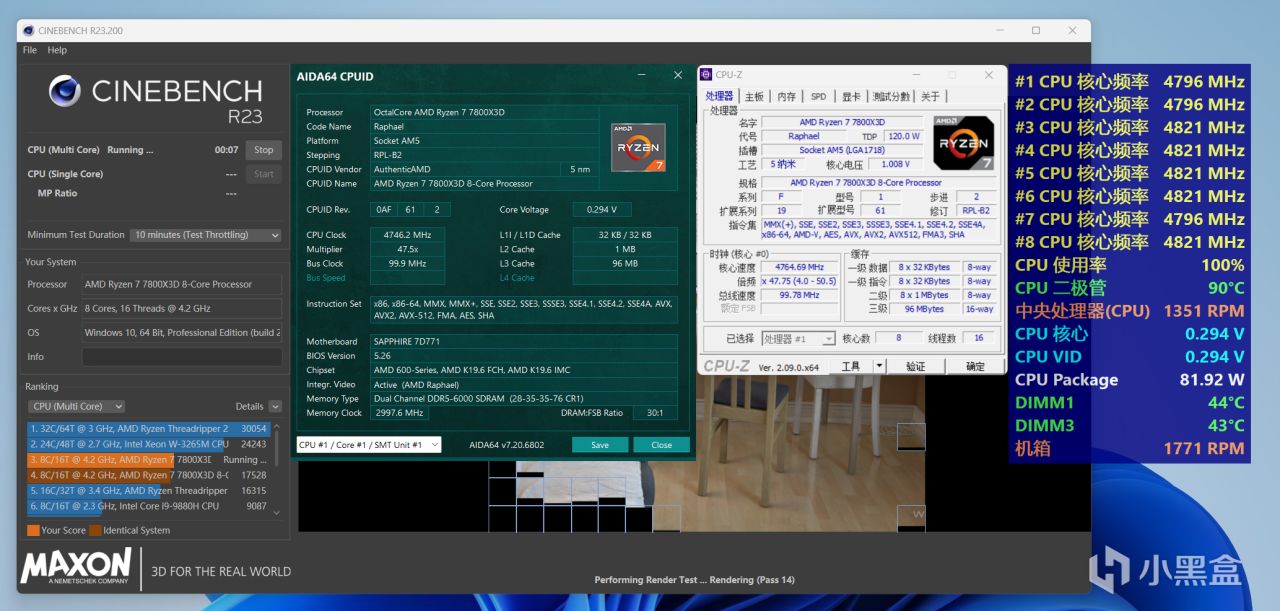Open the File menu in Cinebench
This screenshot has height=611, width=1280.
coord(30,50)
